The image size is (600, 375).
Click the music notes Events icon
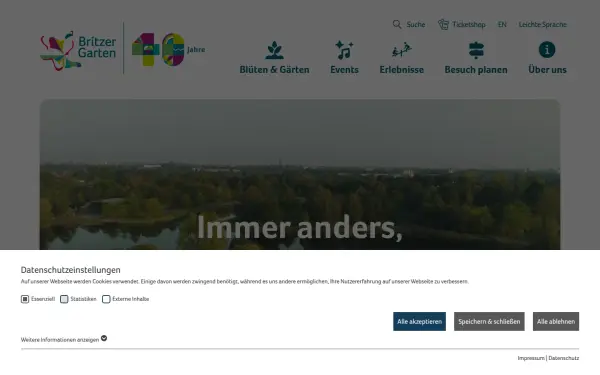tap(344, 50)
